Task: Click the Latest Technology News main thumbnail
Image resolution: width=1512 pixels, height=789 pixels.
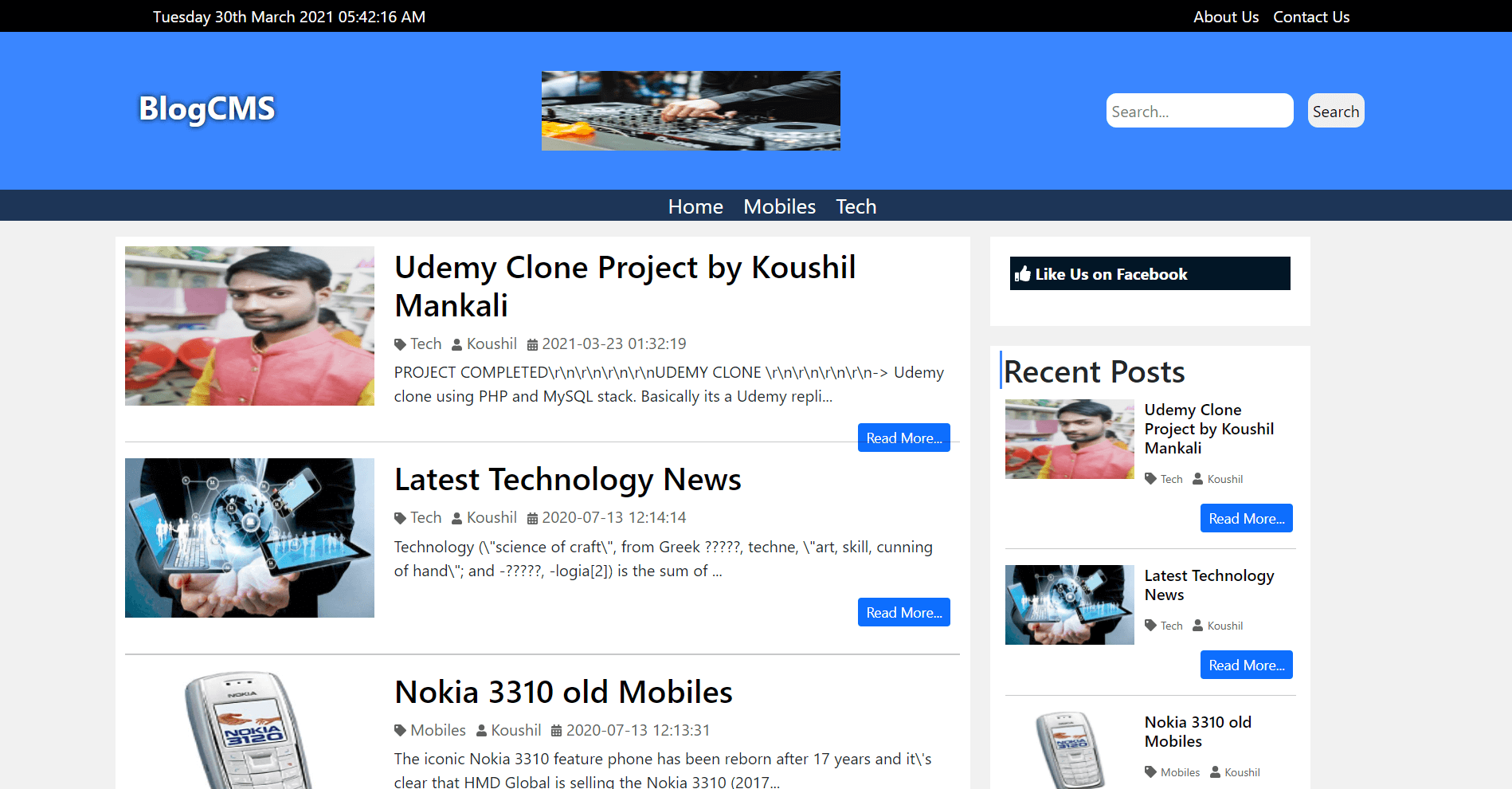Action: (x=249, y=538)
